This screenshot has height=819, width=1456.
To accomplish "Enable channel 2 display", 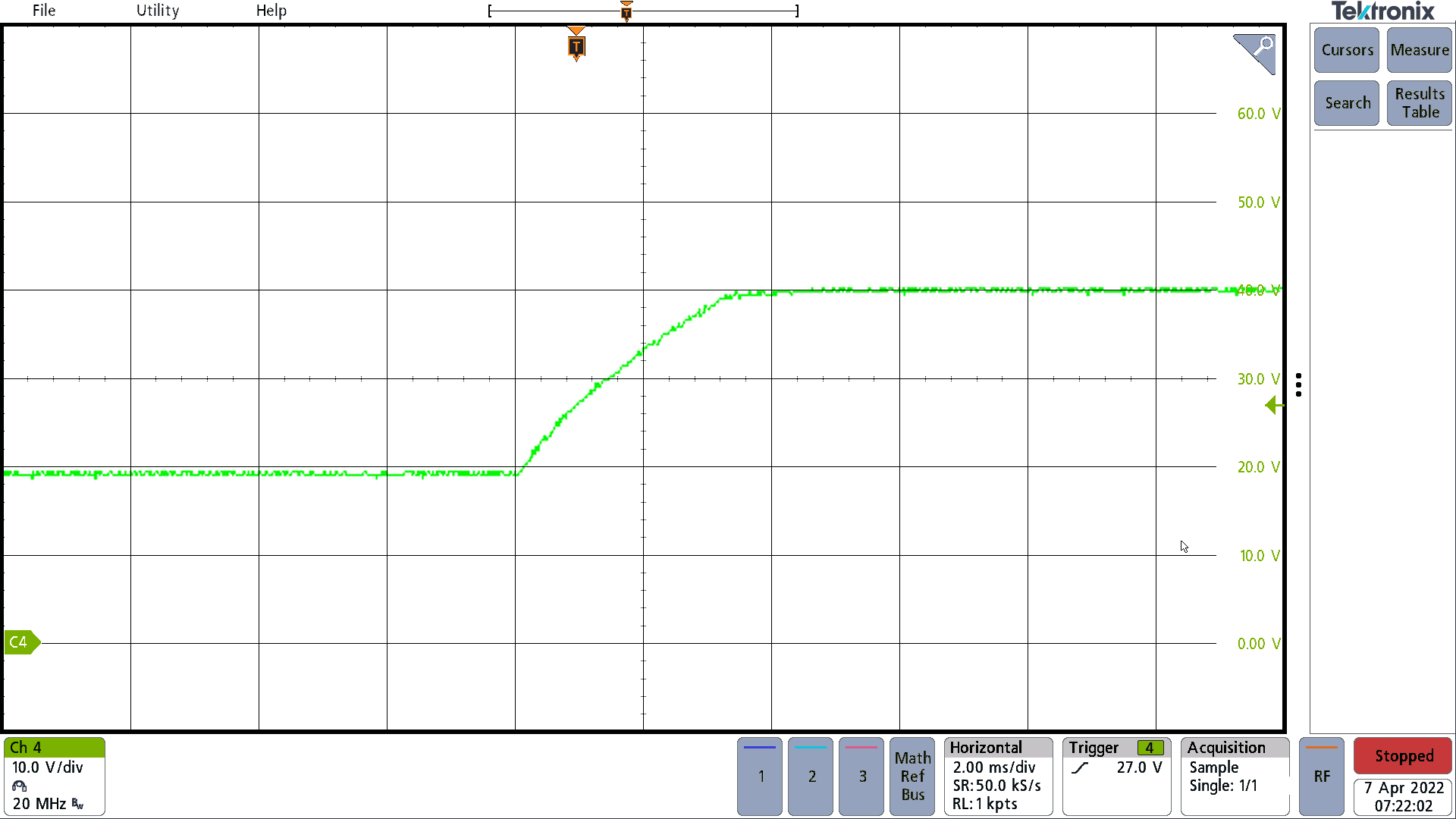I will tap(810, 777).
